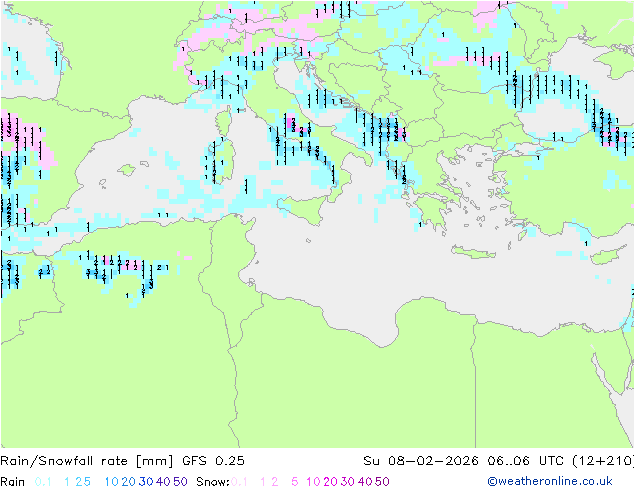The height and width of the screenshot is (490, 634).
Task: Open the weatheronline.co.uk copyright link
Action: click(x=549, y=481)
